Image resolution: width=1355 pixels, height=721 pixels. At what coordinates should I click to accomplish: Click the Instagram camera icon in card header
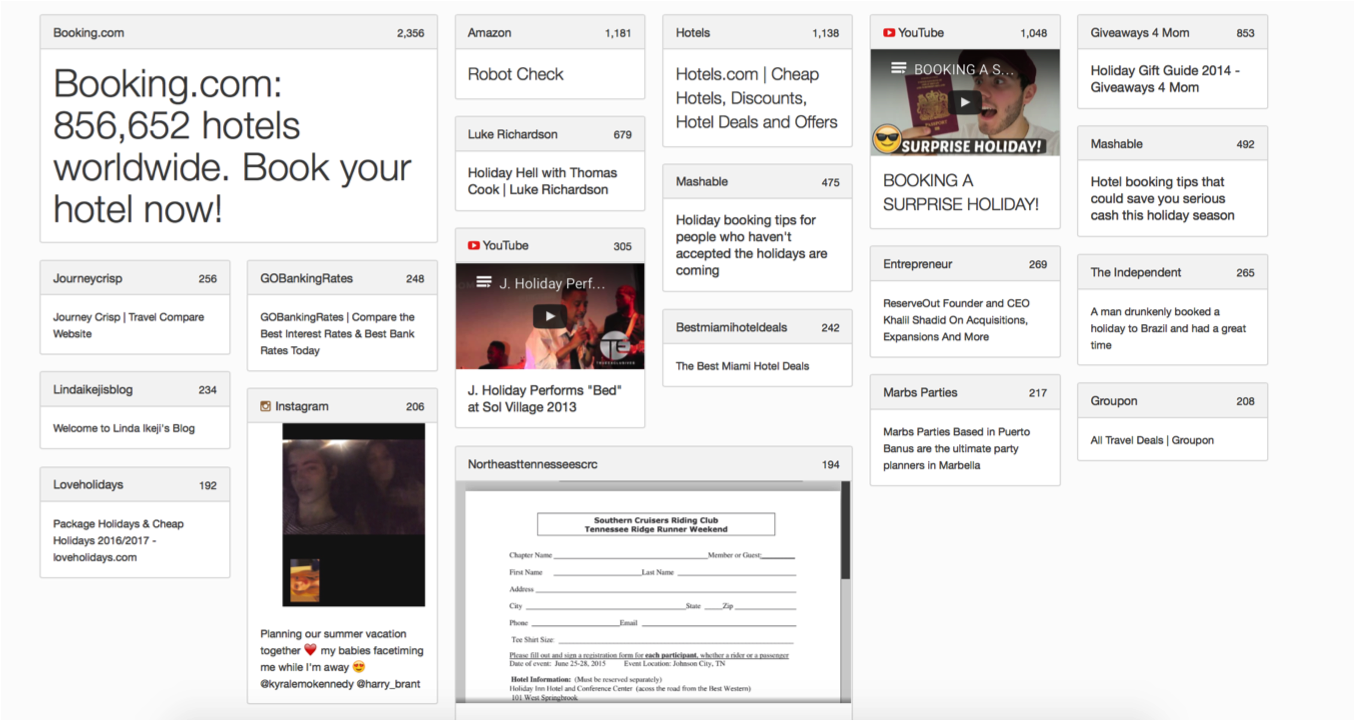point(266,407)
